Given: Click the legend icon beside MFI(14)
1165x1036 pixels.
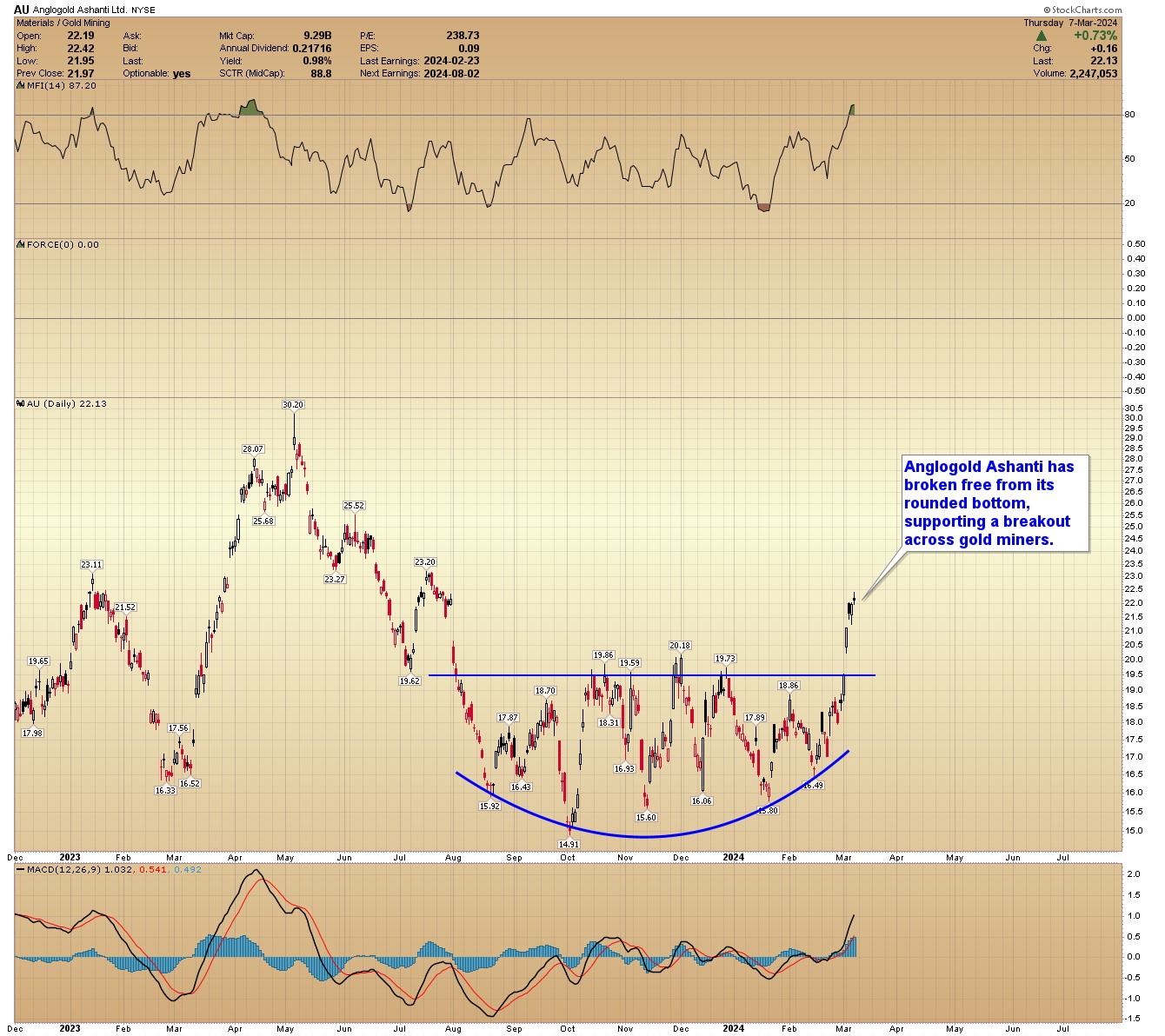Looking at the screenshot, I should (x=21, y=86).
